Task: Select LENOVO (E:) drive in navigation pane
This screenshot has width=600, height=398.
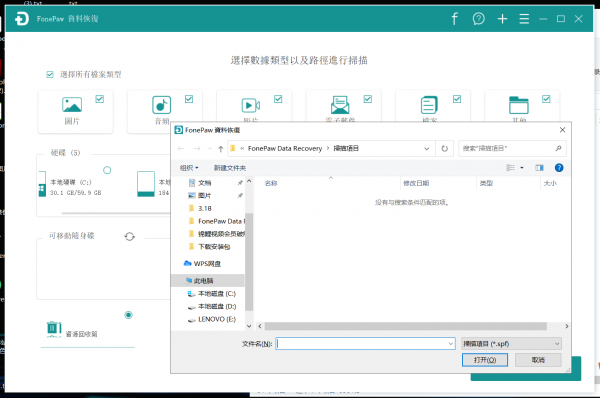Action: pyautogui.click(x=212, y=319)
